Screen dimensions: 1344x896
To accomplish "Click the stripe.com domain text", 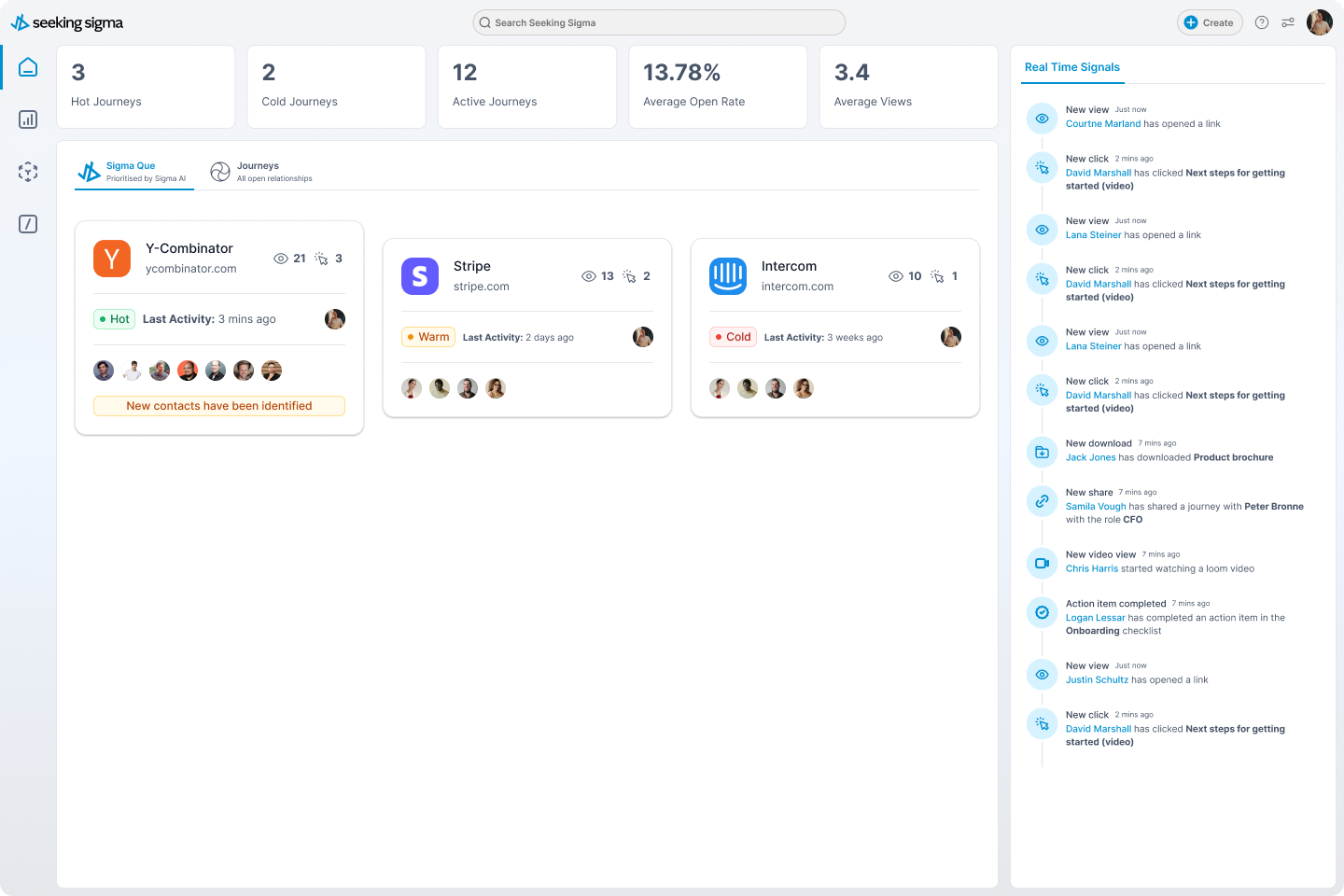I will tap(482, 287).
